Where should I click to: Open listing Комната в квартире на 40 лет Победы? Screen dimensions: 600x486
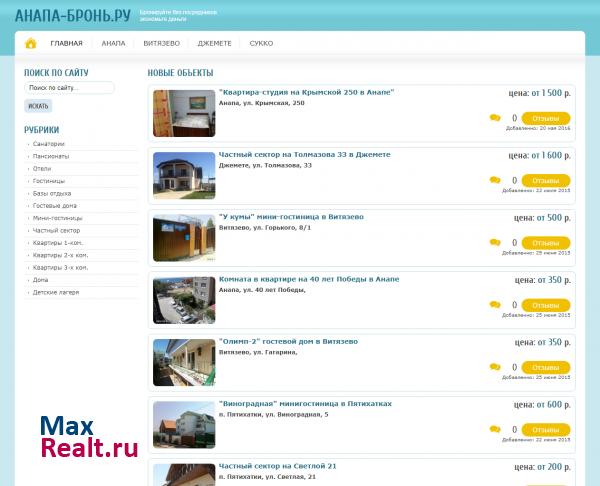(309, 279)
